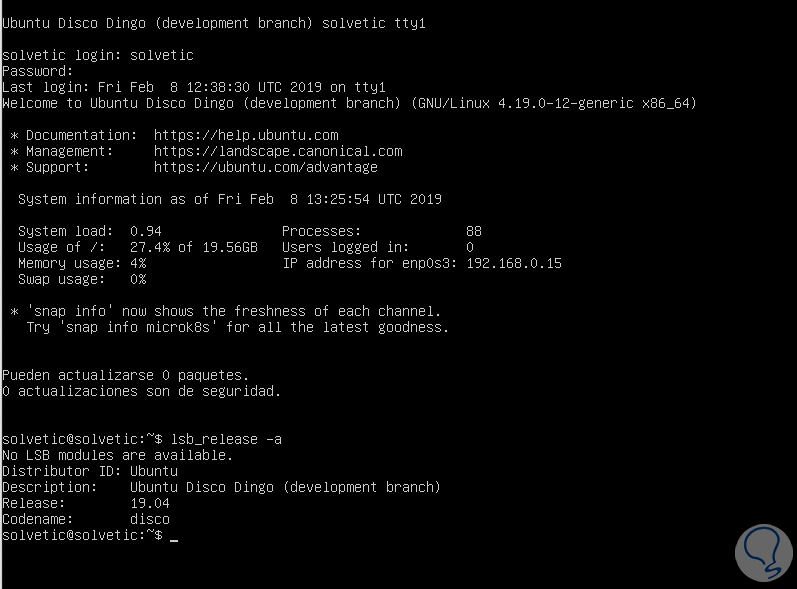Click the 'No LSB modules are available' line
Image resolution: width=797 pixels, height=589 pixels.
tap(117, 455)
